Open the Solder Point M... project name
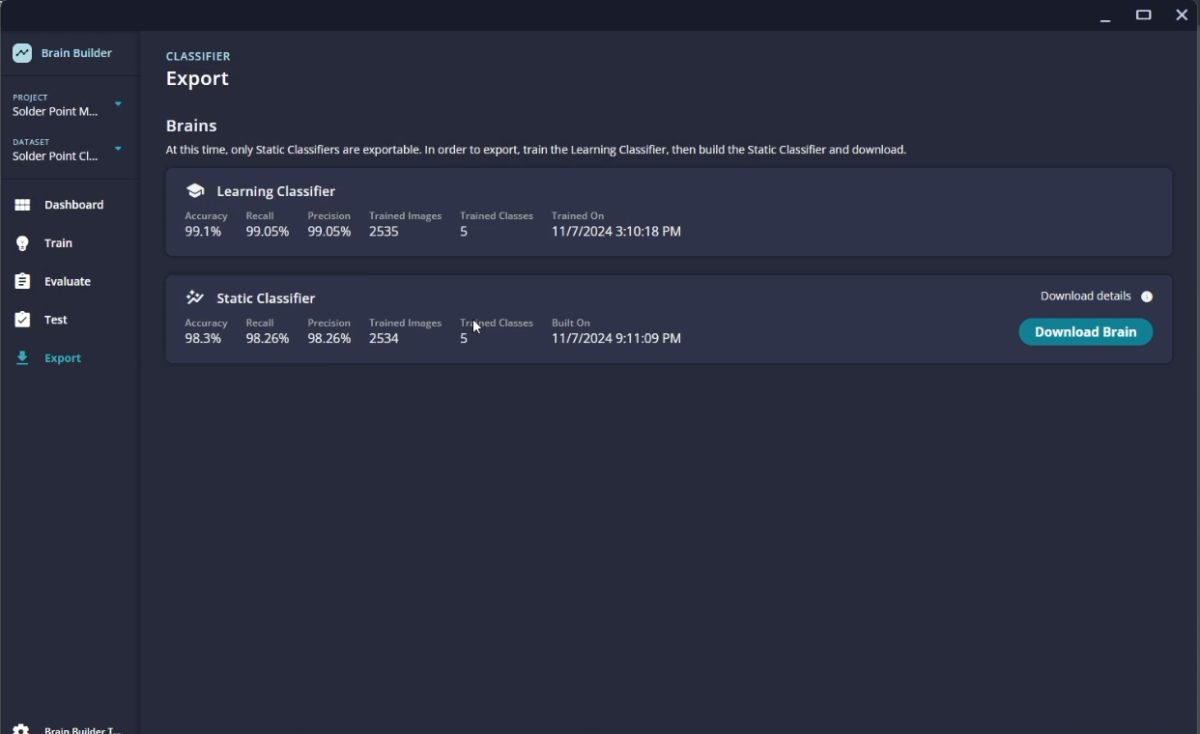This screenshot has width=1200, height=734. (55, 112)
